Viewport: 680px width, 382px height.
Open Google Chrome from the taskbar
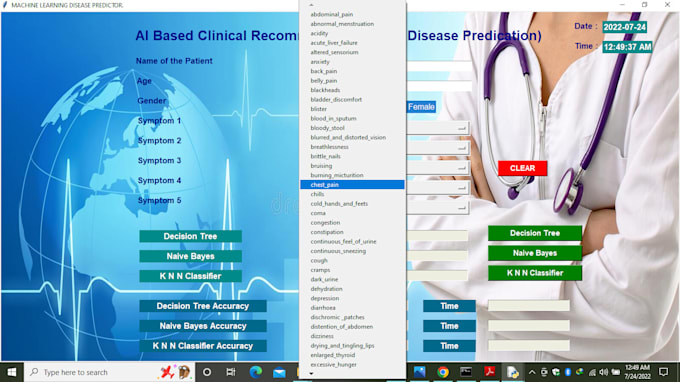[443, 372]
